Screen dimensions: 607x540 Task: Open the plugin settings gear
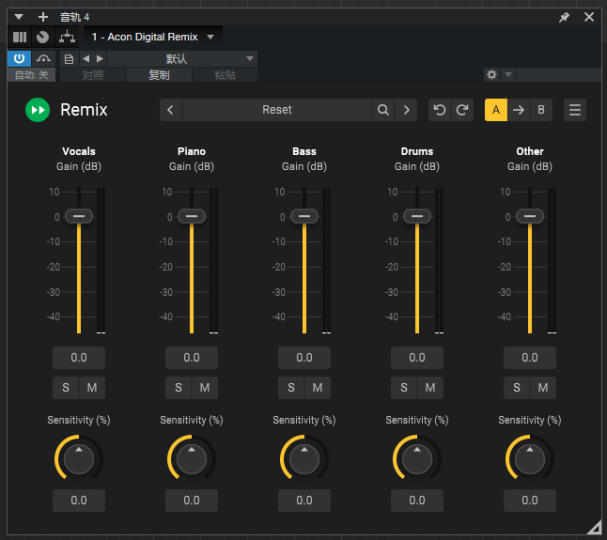click(x=491, y=75)
